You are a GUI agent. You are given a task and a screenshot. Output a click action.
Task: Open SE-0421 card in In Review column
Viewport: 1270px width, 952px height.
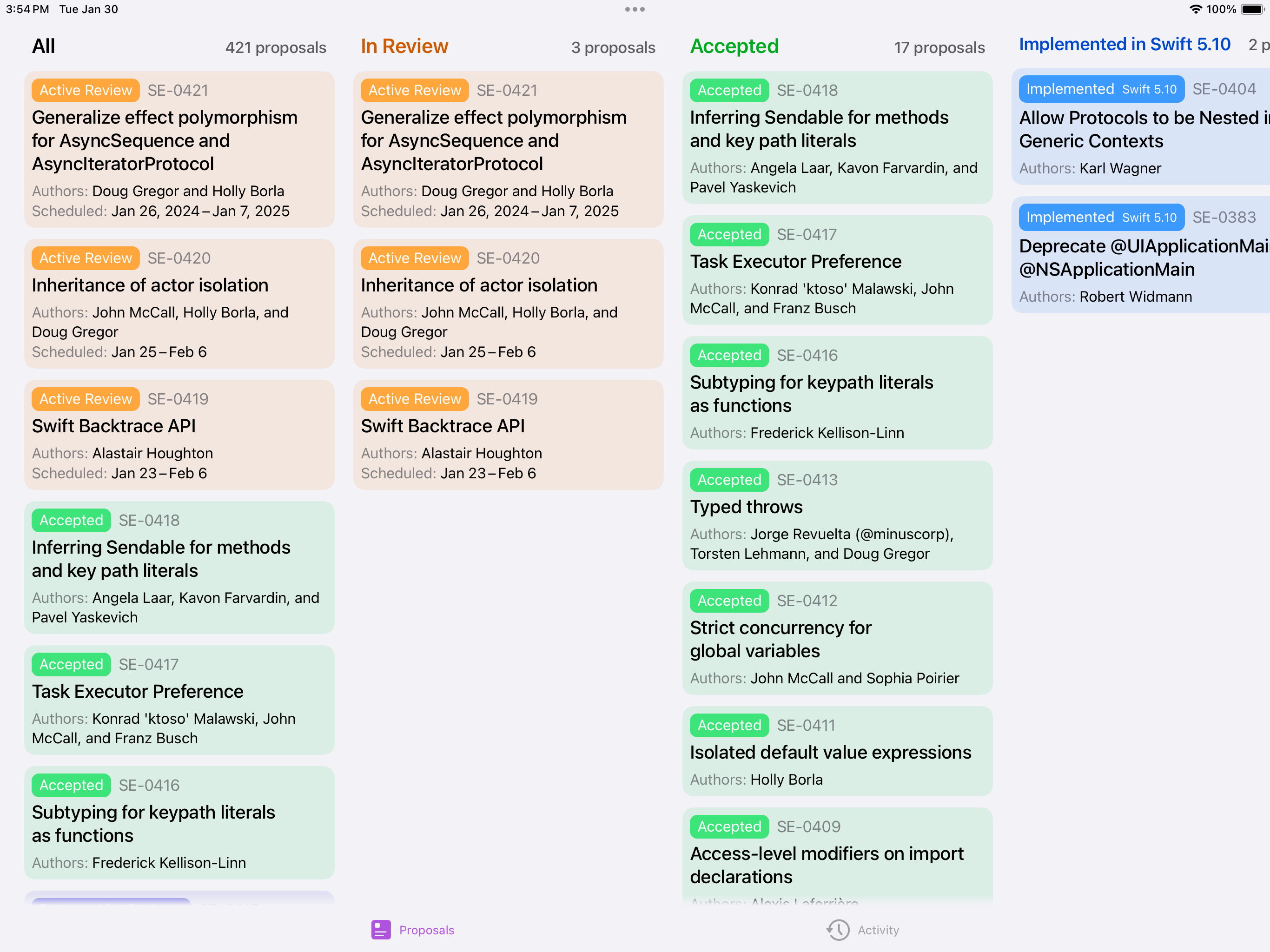[508, 149]
